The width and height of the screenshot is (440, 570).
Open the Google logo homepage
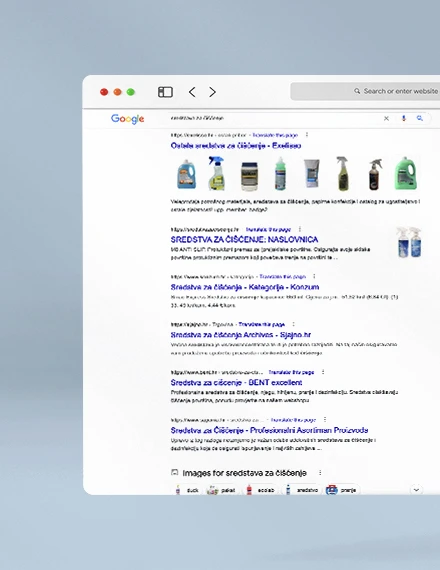click(128, 119)
